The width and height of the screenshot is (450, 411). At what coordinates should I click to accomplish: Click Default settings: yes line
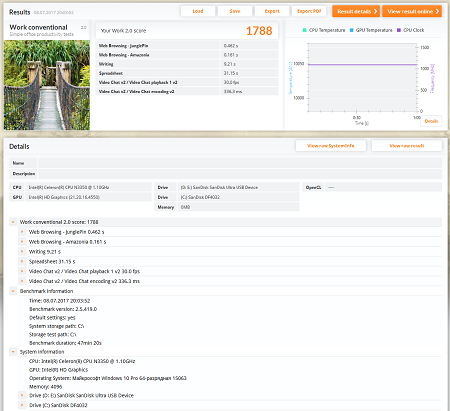pyautogui.click(x=52, y=317)
